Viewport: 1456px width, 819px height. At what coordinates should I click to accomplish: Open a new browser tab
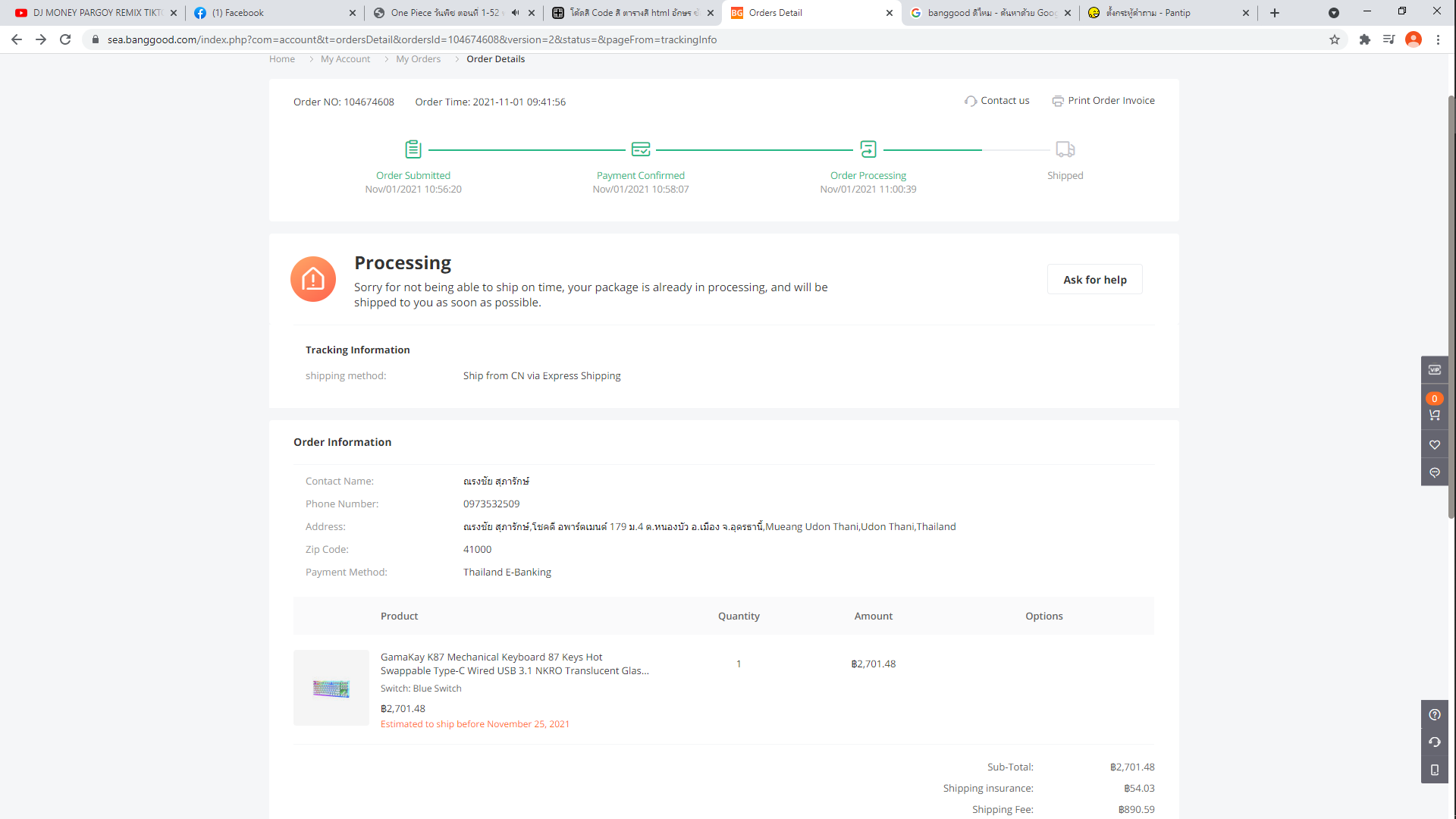1275,13
